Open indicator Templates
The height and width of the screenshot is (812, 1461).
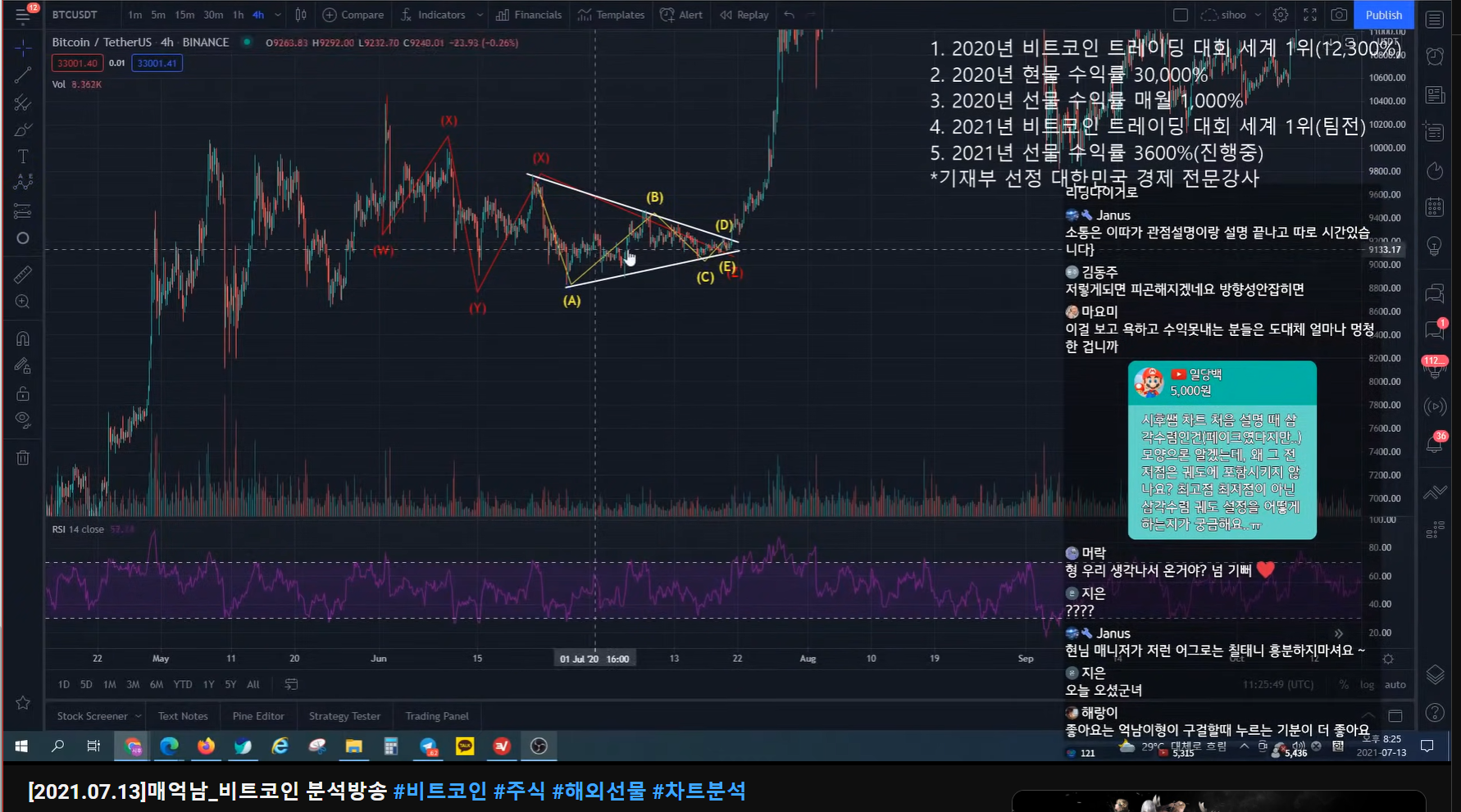click(x=611, y=15)
